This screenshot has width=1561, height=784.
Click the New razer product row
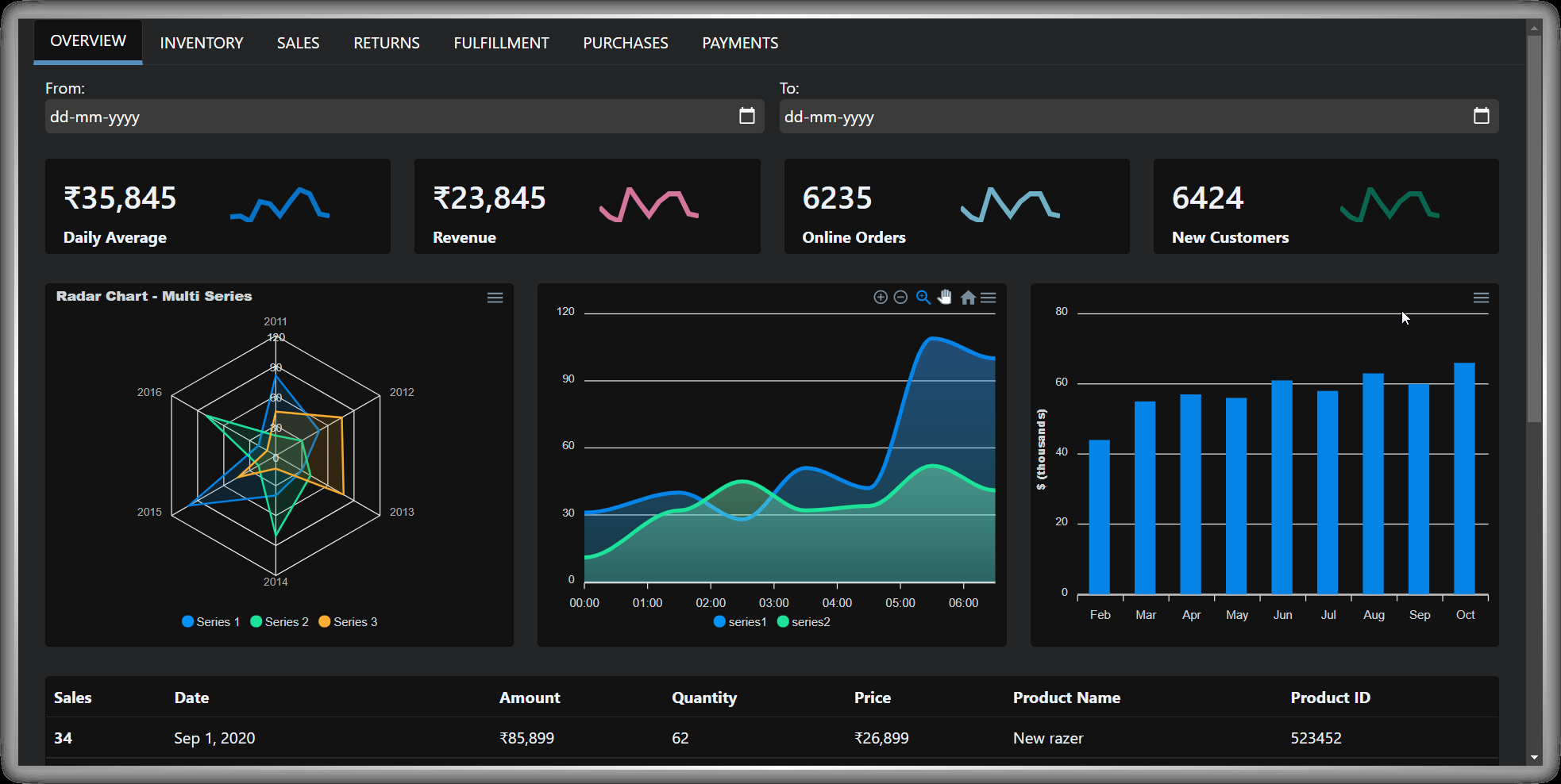click(x=1046, y=738)
